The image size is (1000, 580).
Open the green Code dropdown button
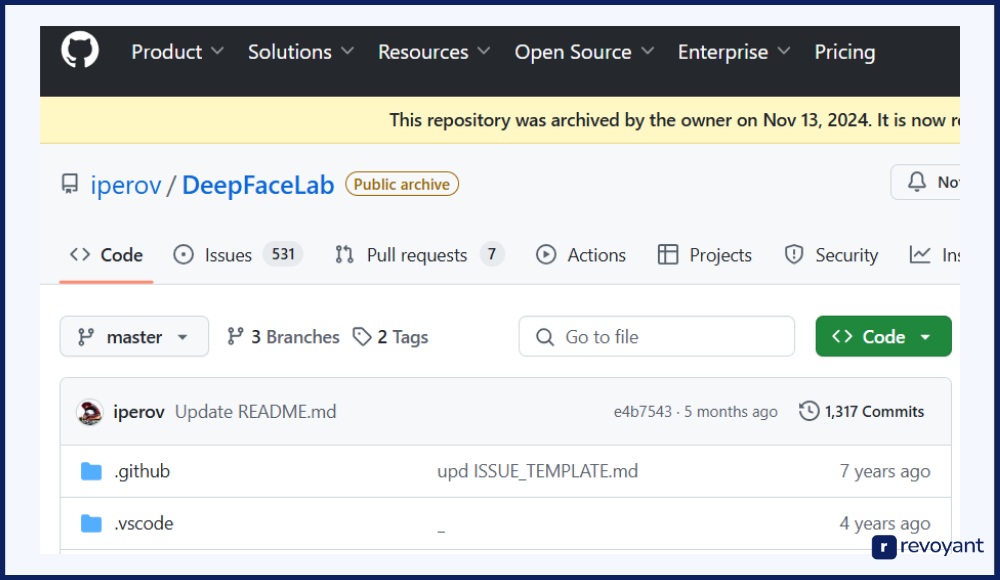pos(883,336)
